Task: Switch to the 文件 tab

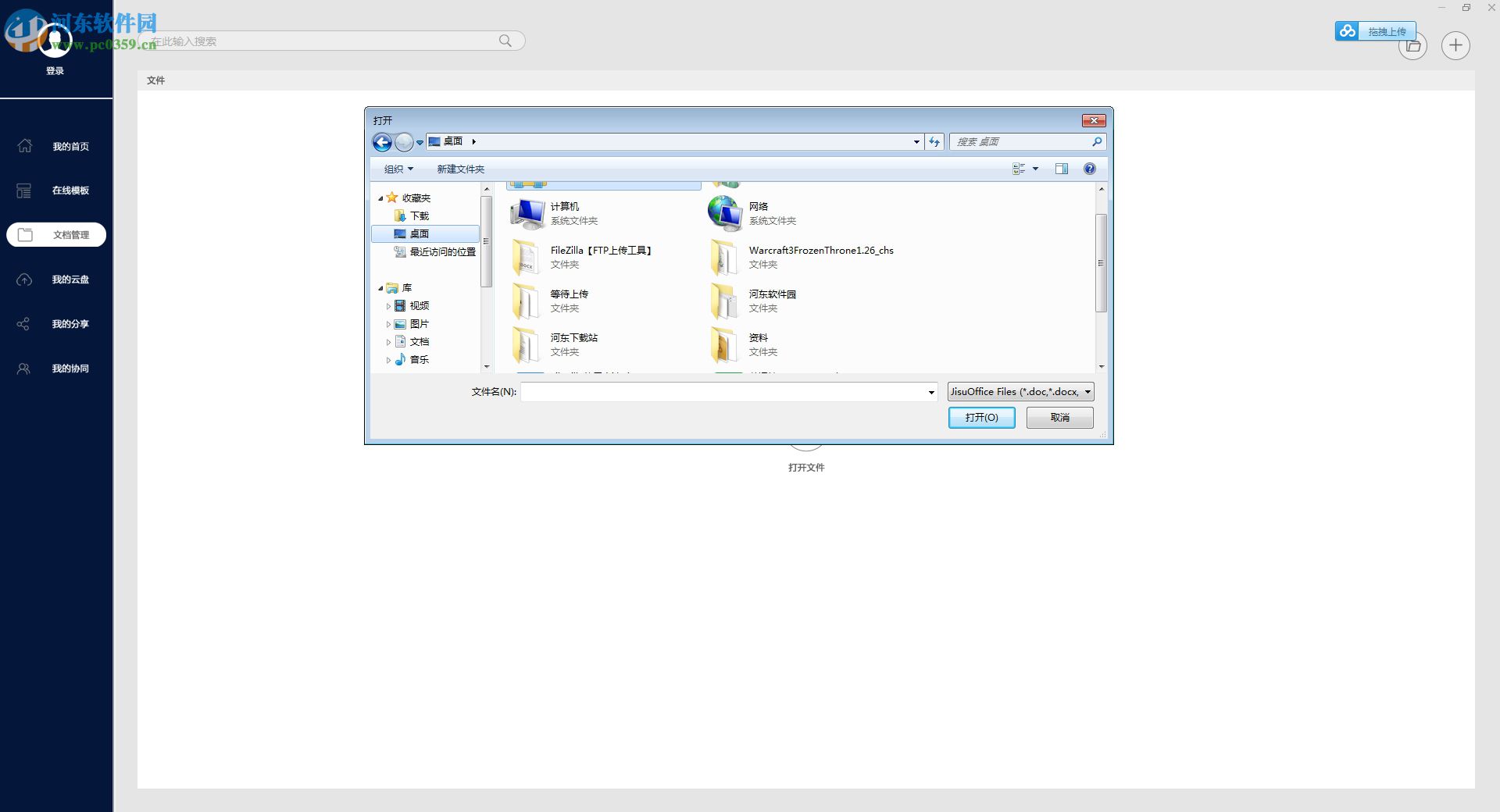Action: tap(155, 80)
